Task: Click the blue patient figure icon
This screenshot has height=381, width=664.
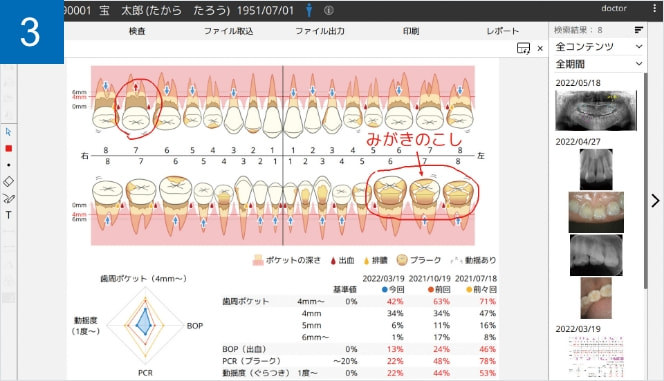Action: click(x=309, y=10)
